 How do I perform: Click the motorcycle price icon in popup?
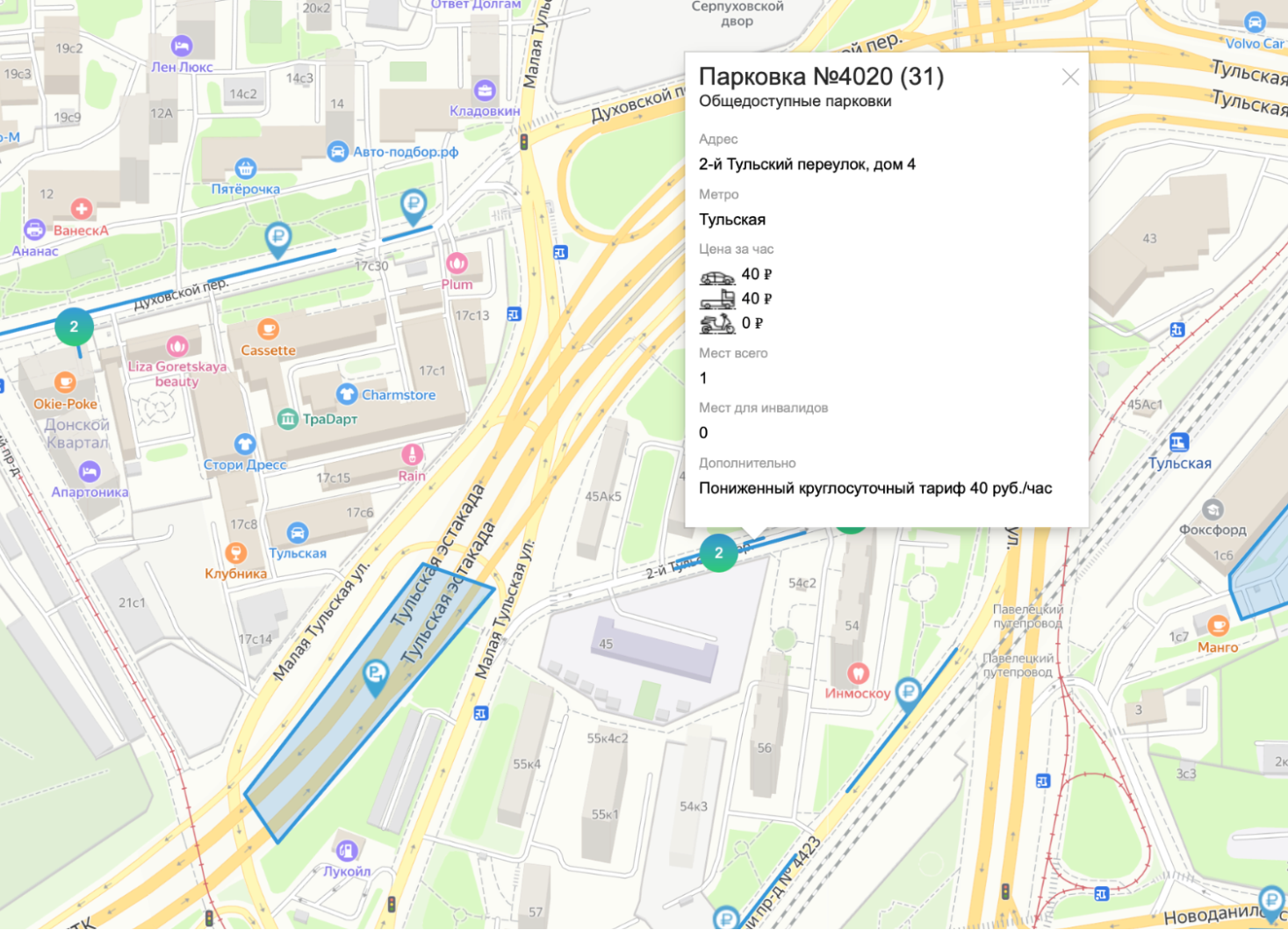(717, 324)
